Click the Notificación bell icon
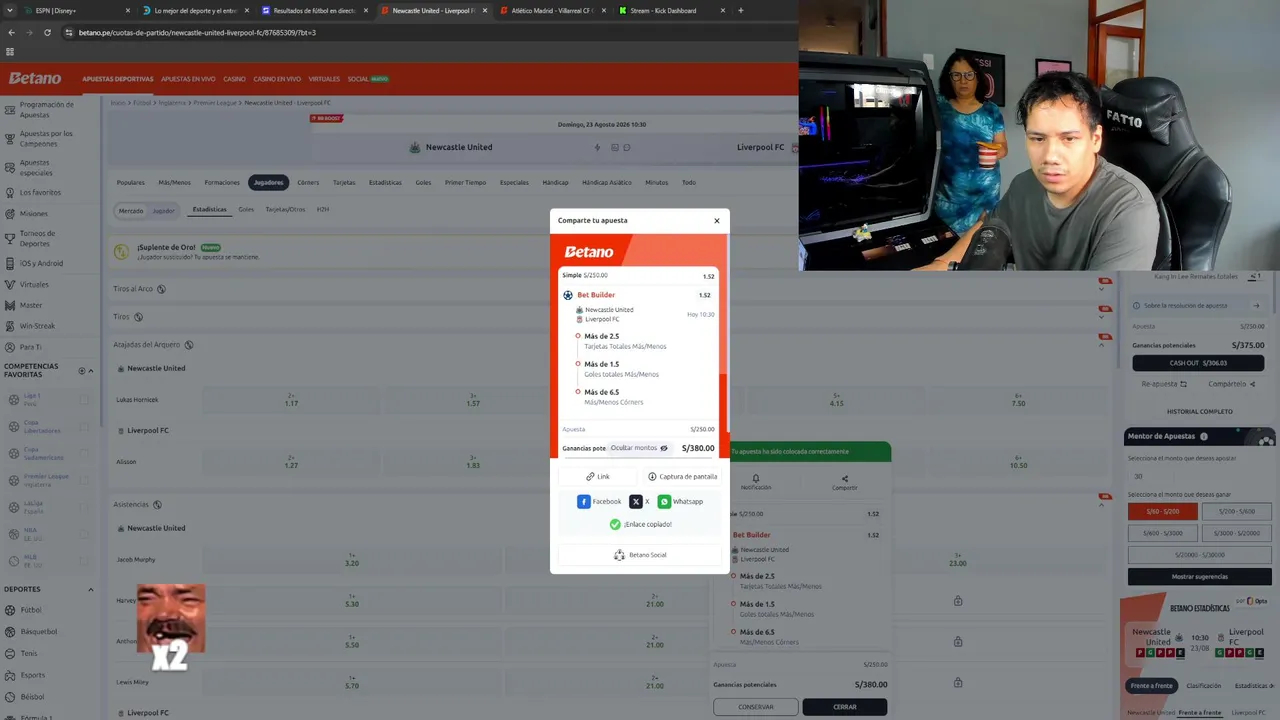The image size is (1280, 720). [756, 479]
